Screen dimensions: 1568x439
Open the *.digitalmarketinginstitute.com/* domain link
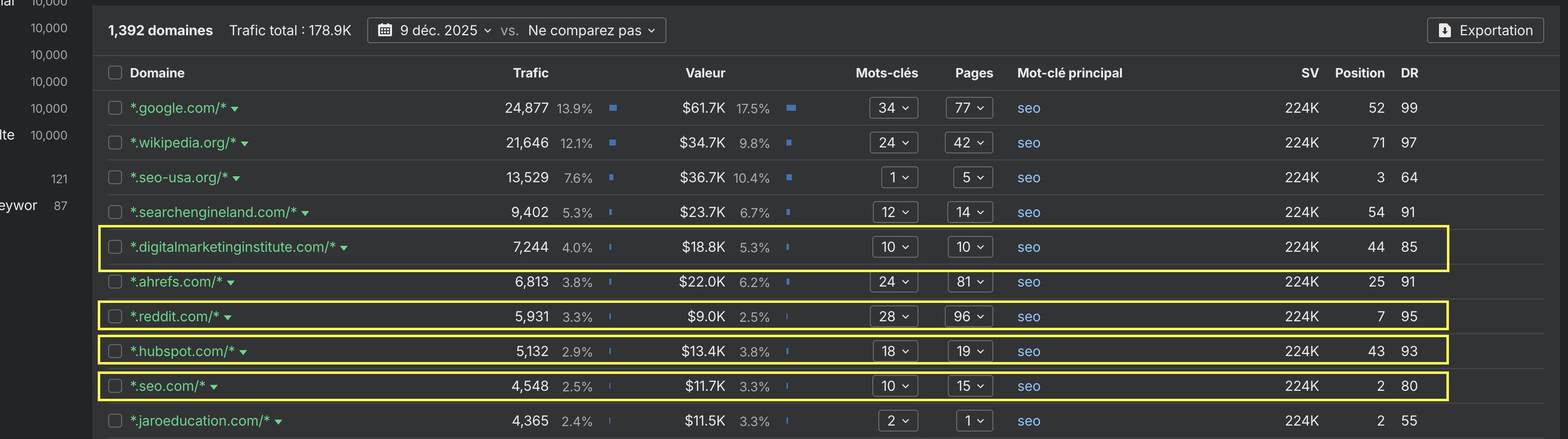(233, 247)
